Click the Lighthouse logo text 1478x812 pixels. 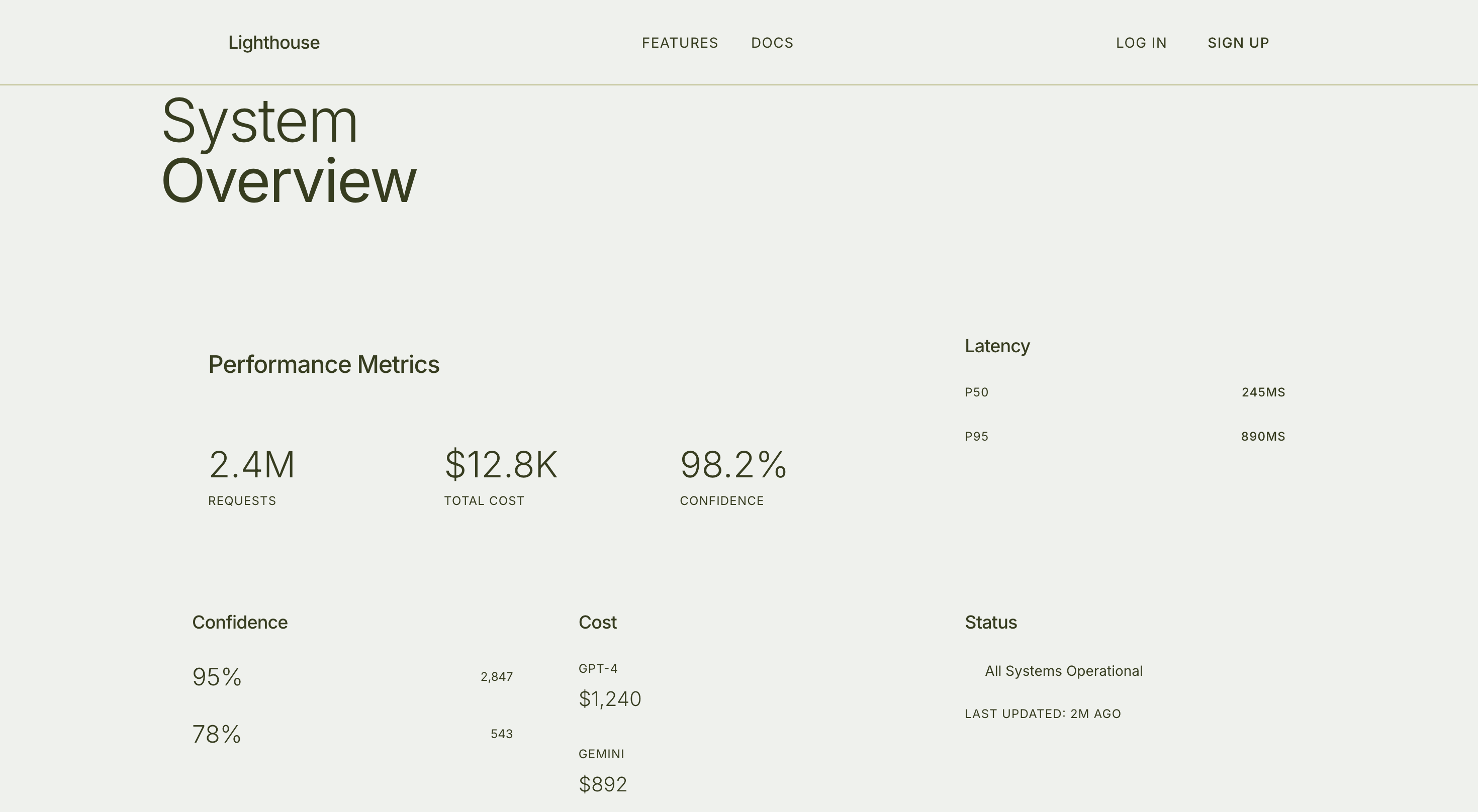pyautogui.click(x=273, y=42)
